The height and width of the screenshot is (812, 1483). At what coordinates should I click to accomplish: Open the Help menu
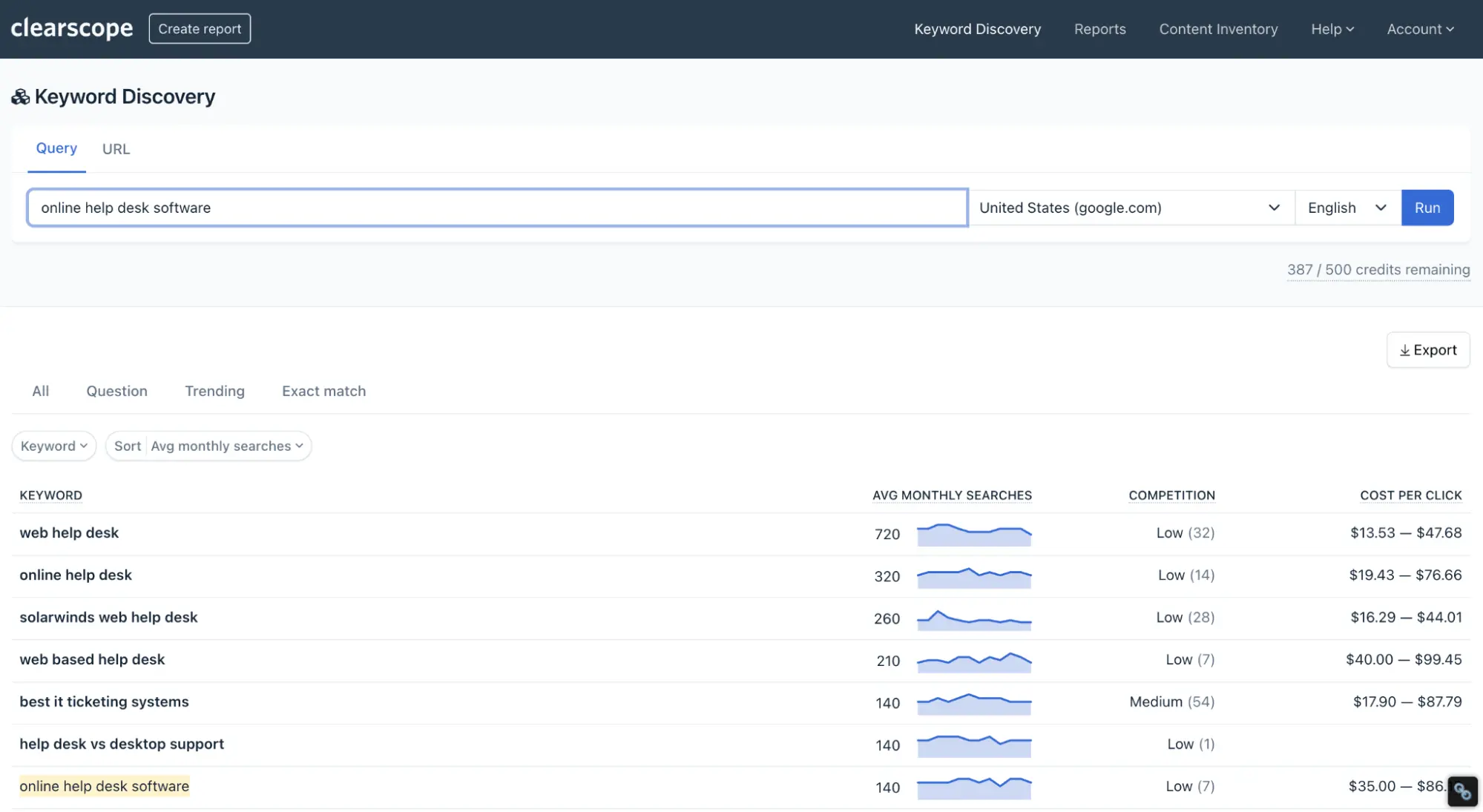click(x=1332, y=29)
